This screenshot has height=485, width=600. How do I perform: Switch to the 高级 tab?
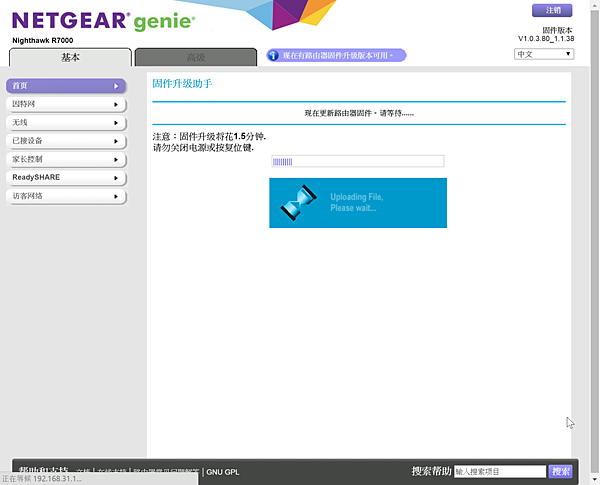click(x=196, y=57)
